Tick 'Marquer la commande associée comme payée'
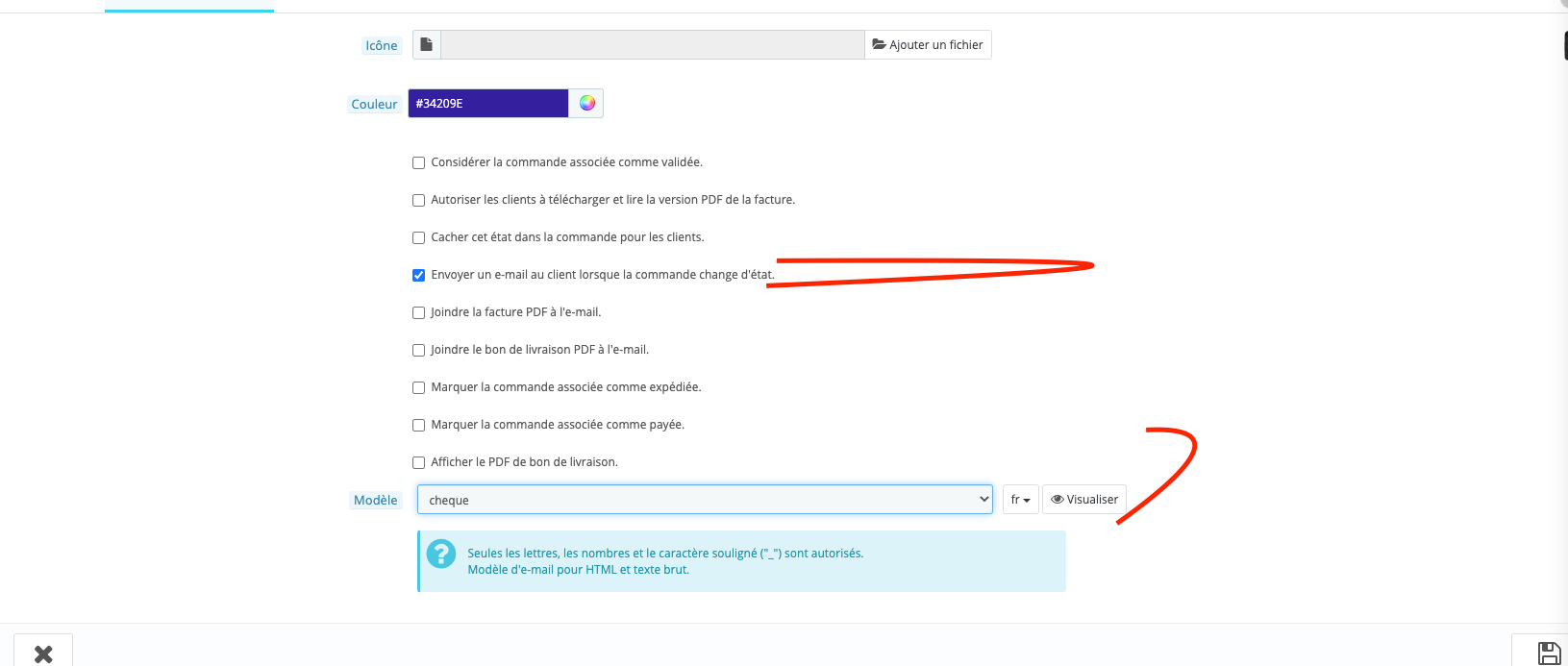 tap(418, 425)
